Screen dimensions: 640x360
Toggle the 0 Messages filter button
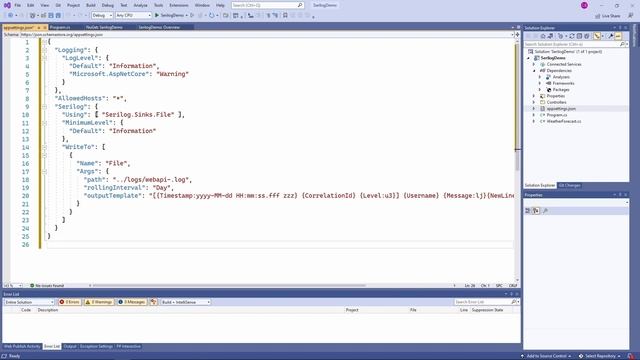pos(131,302)
